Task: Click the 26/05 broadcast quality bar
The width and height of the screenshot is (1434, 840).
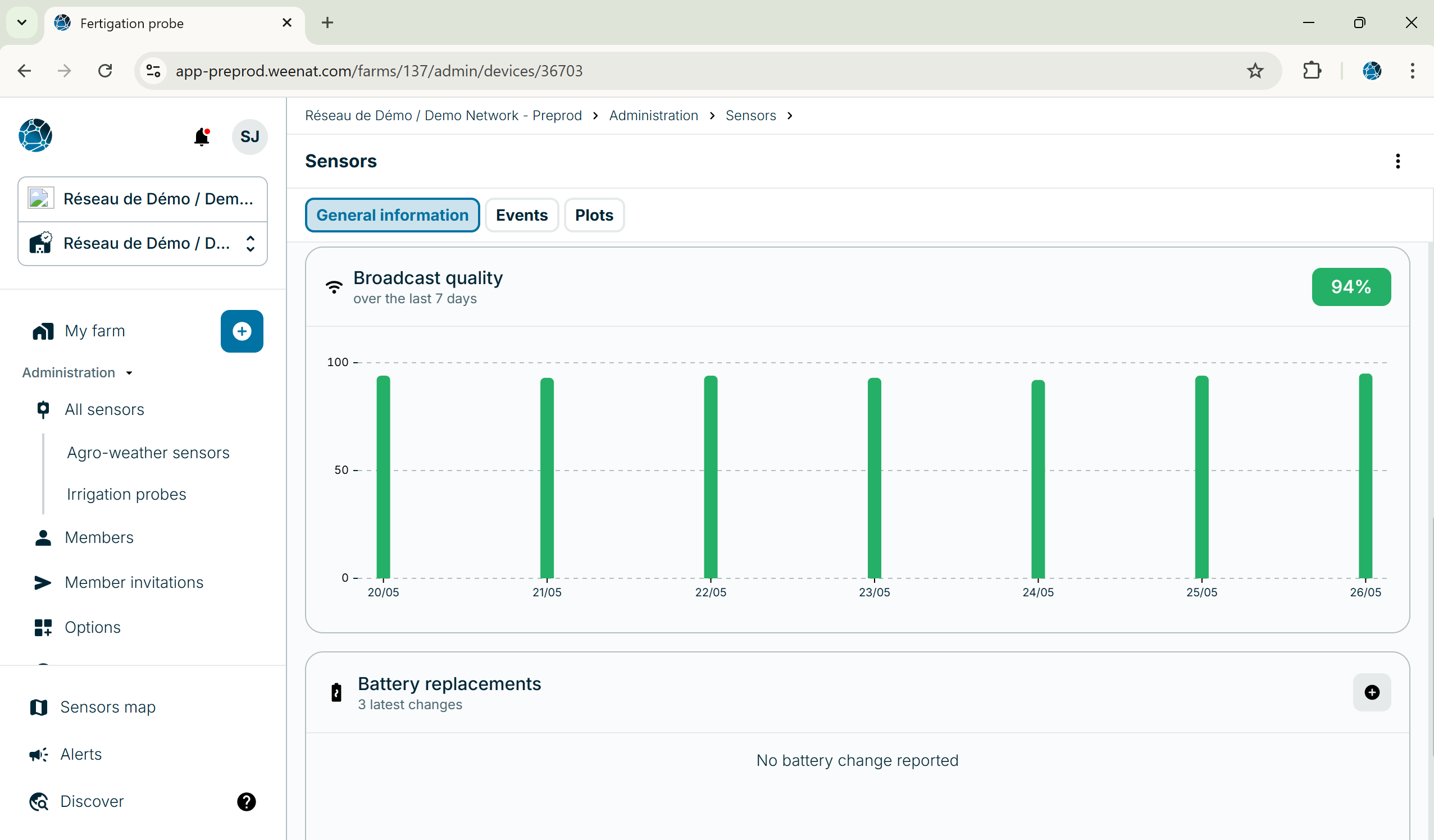Action: point(1365,476)
